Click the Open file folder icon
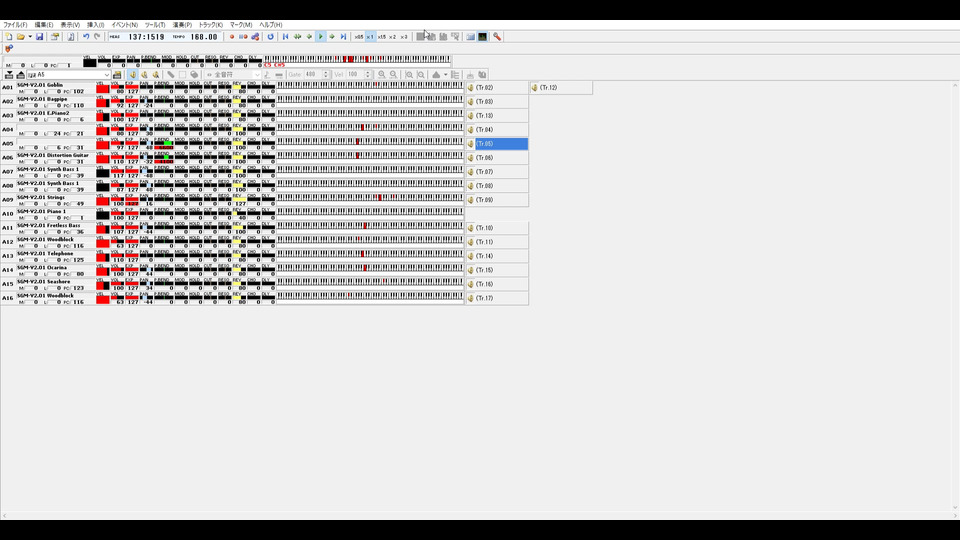The height and width of the screenshot is (540, 960). [x=21, y=37]
